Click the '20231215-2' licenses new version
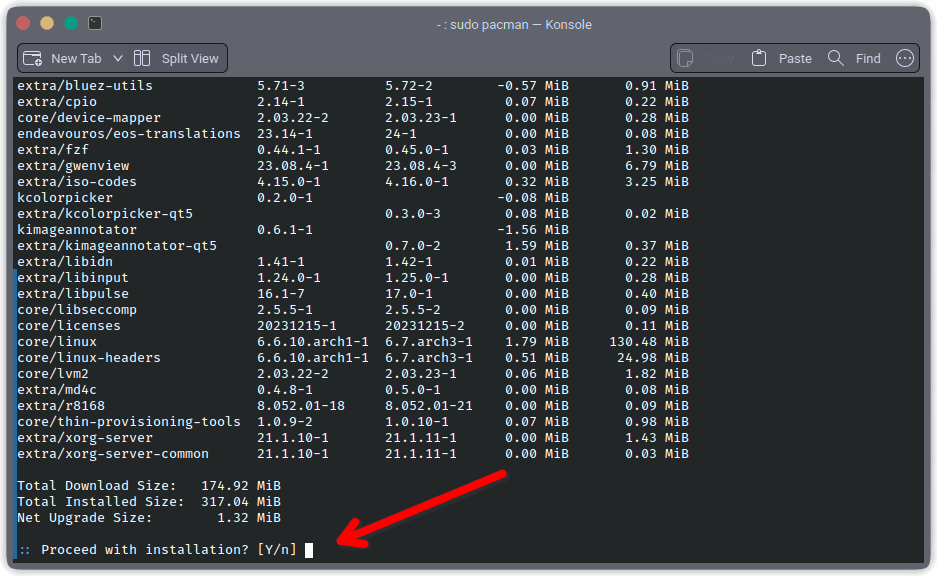Viewport: 937px width, 576px height. 424,326
